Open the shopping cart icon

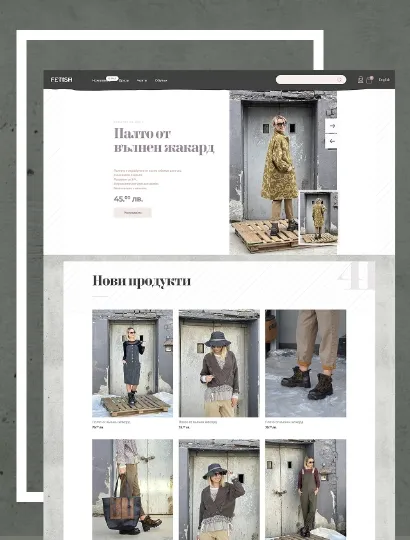(369, 80)
